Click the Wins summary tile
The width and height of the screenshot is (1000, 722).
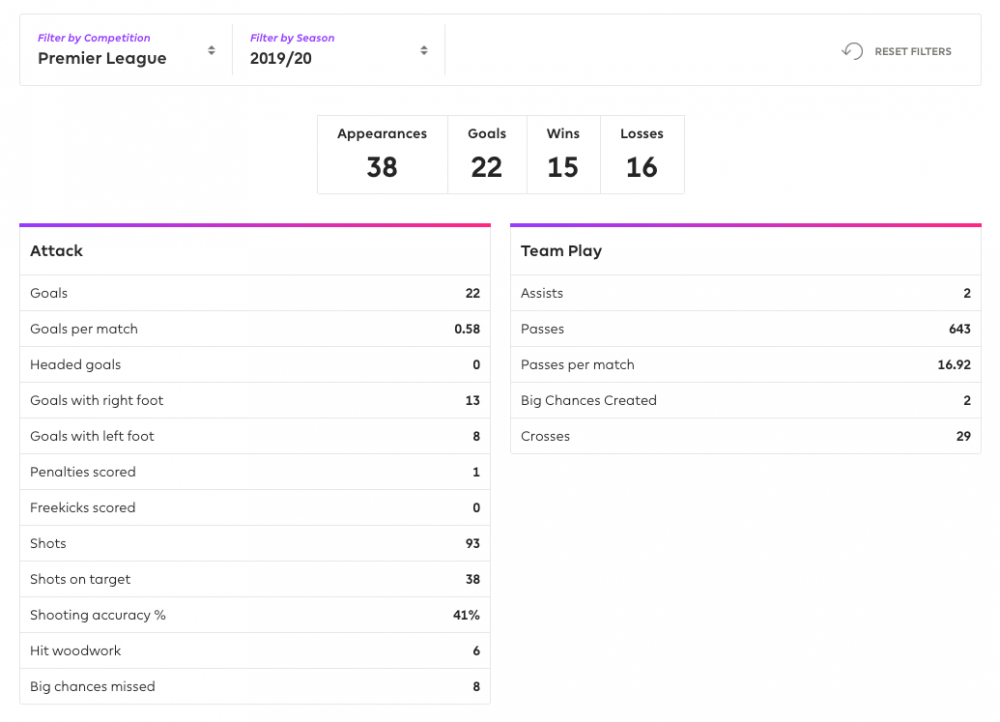563,154
